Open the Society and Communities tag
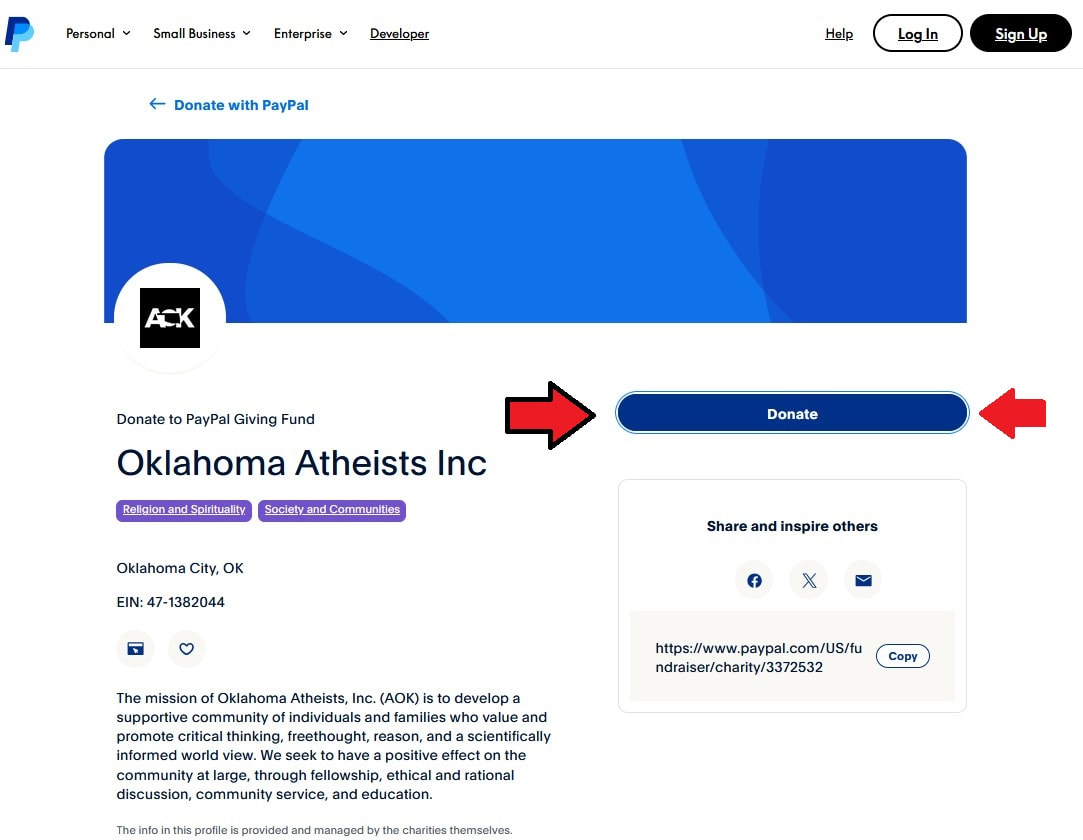This screenshot has width=1083, height=840. pyautogui.click(x=332, y=510)
